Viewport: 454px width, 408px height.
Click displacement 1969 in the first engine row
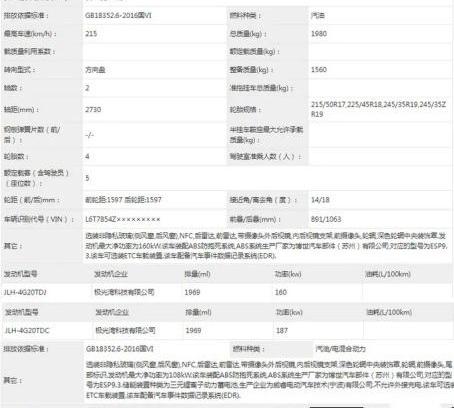192,292
